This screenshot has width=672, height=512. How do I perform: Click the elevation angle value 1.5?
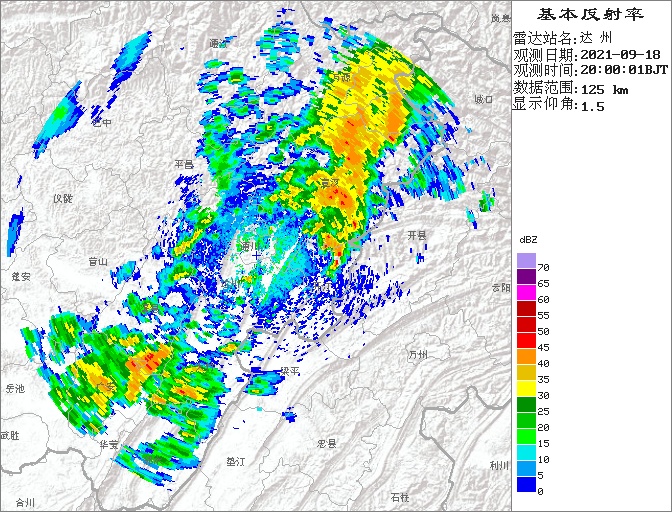(x=593, y=106)
